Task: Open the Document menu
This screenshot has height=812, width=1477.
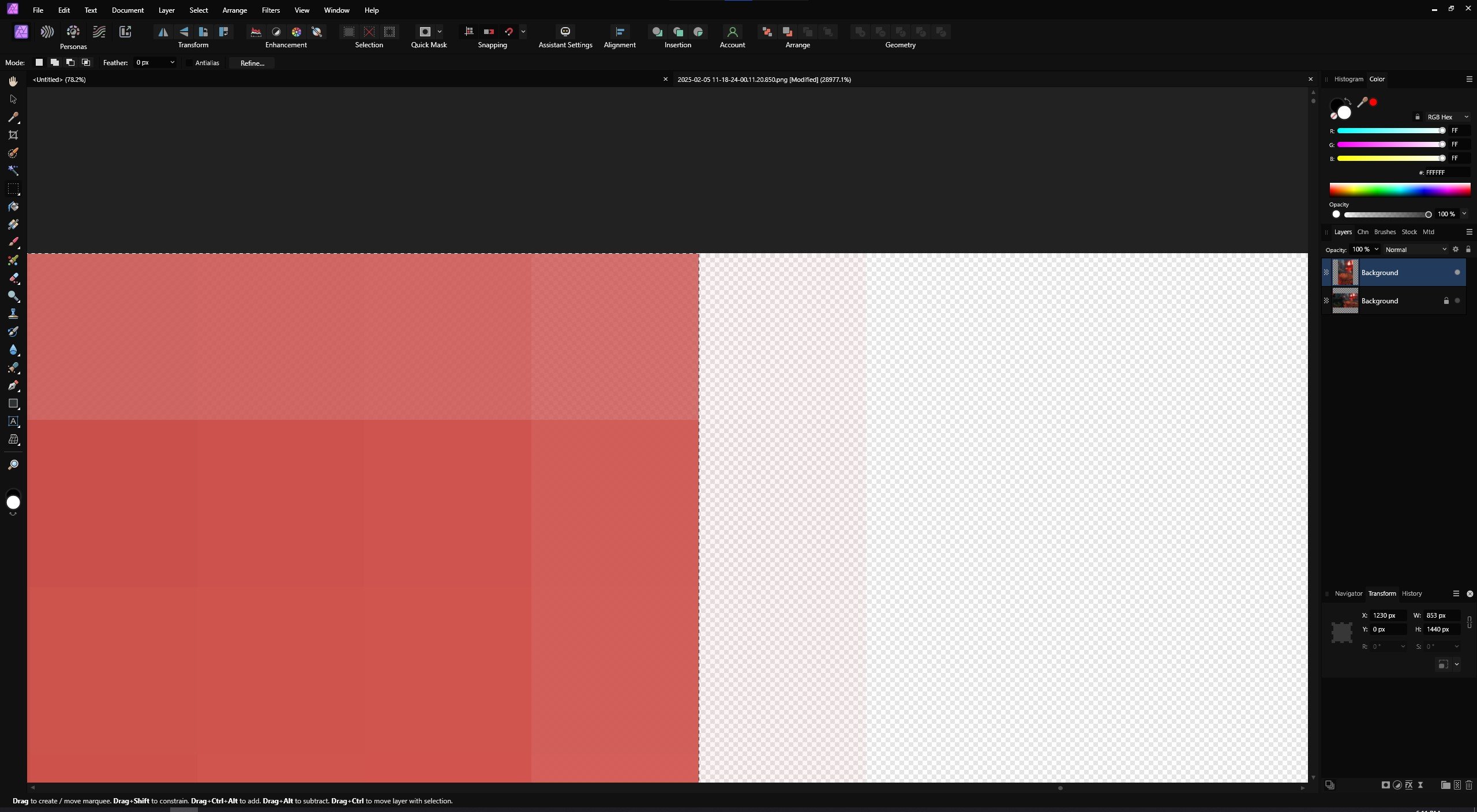Action: (x=128, y=10)
